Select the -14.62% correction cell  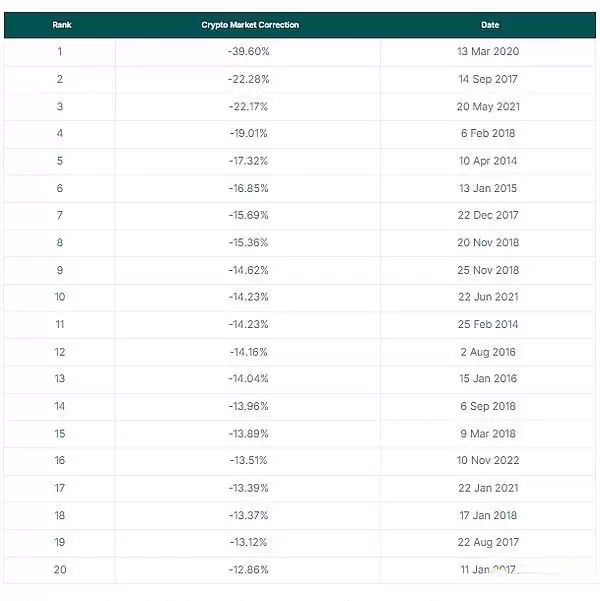click(x=248, y=270)
